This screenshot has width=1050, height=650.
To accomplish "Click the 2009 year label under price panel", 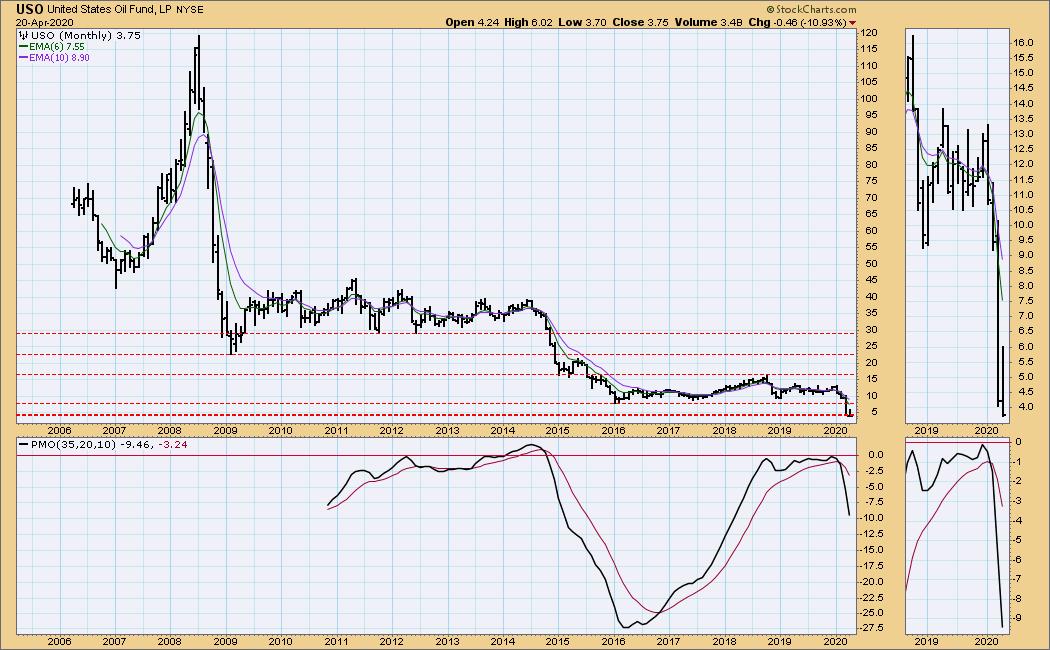I will pyautogui.click(x=225, y=431).
